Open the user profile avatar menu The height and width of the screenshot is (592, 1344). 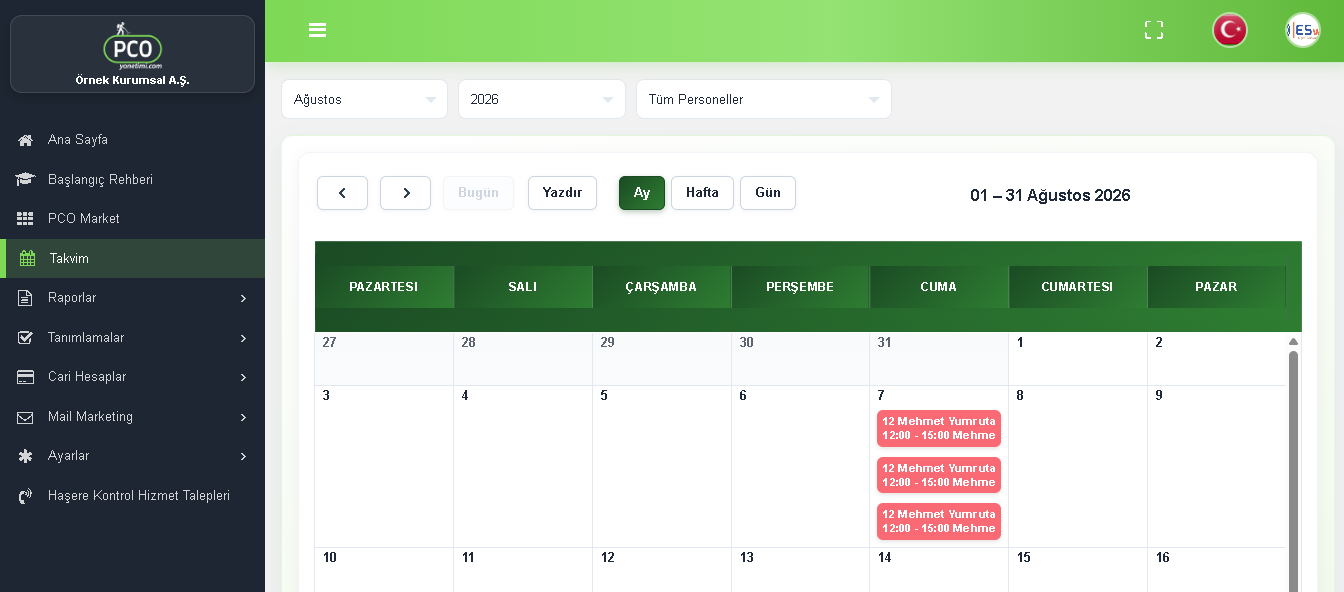[1303, 30]
